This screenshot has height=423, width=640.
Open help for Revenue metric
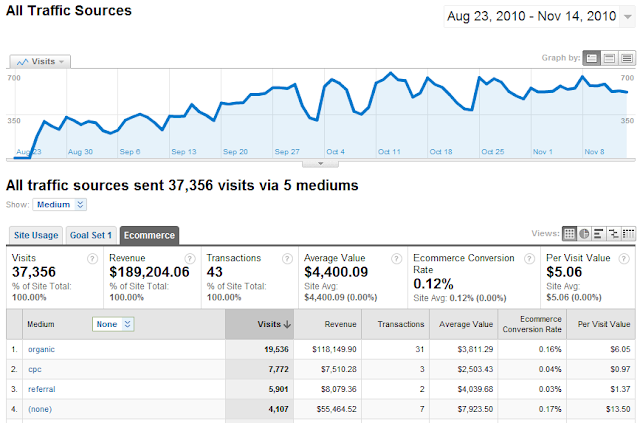190,258
